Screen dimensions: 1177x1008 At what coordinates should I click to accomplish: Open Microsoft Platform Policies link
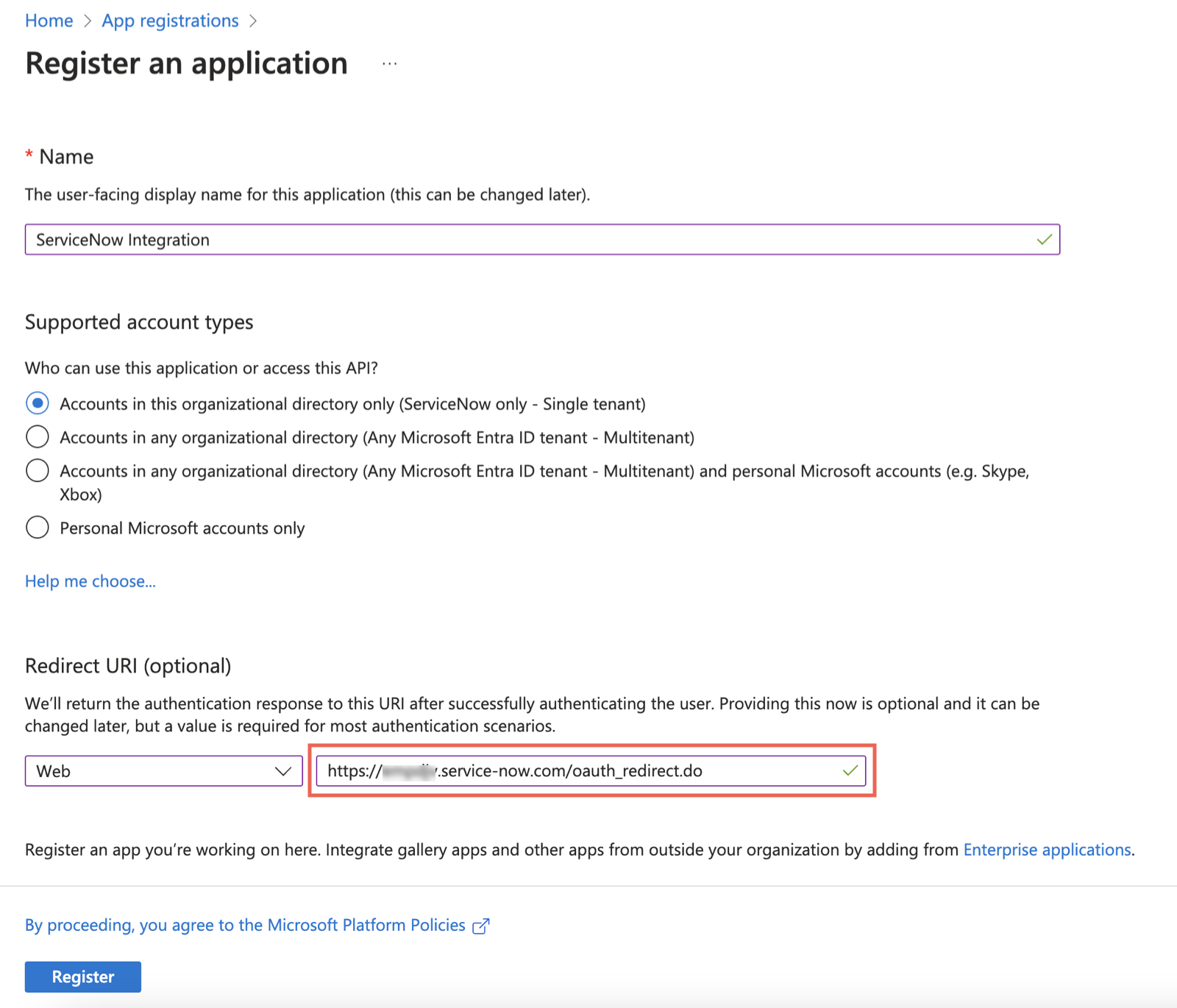pyautogui.click(x=245, y=925)
